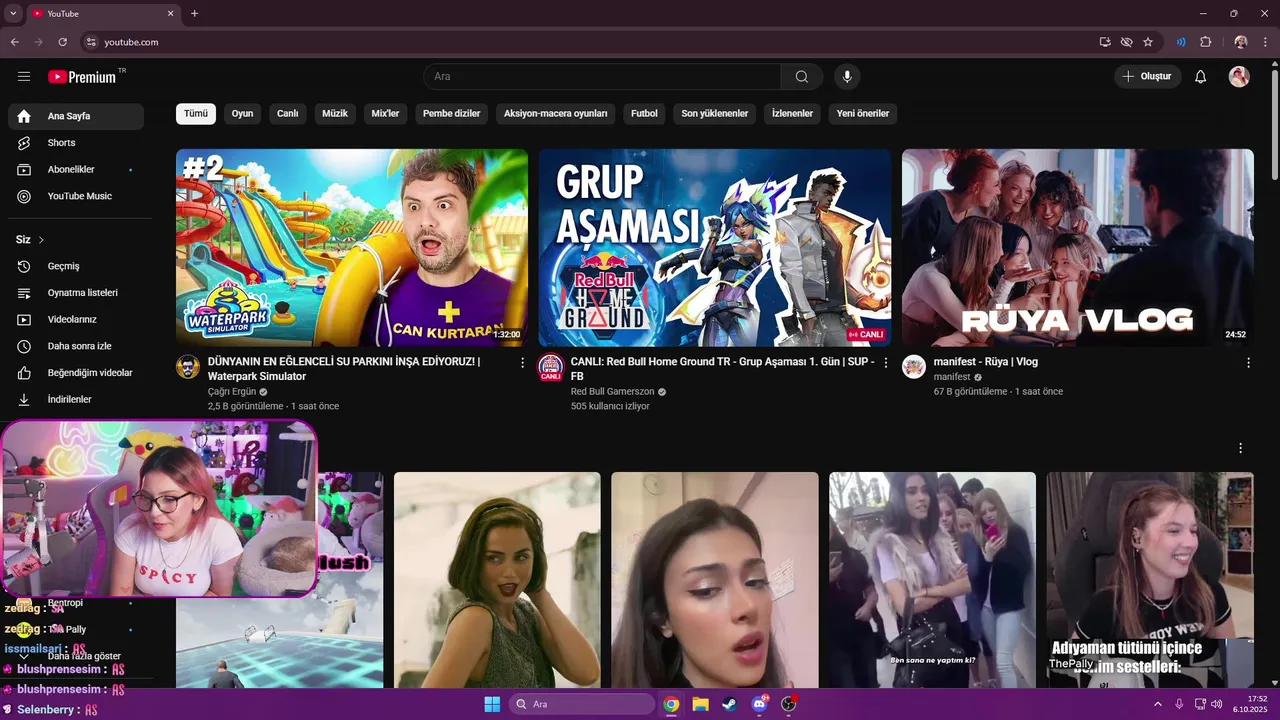The width and height of the screenshot is (1280, 720).
Task: Reload the page in Chrome
Action: pos(63,42)
